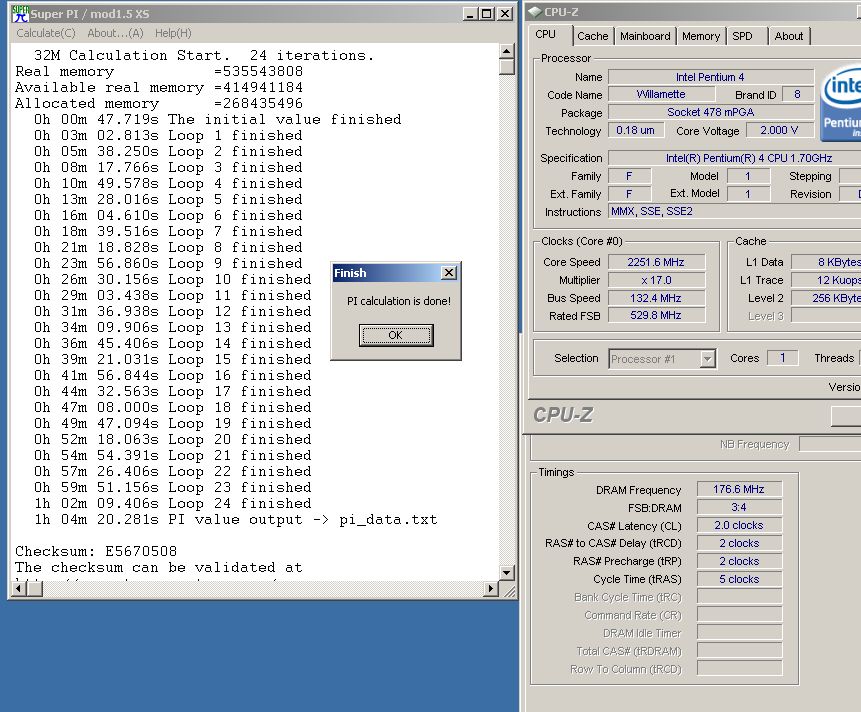Click the Code Name value Willamette

click(661, 94)
